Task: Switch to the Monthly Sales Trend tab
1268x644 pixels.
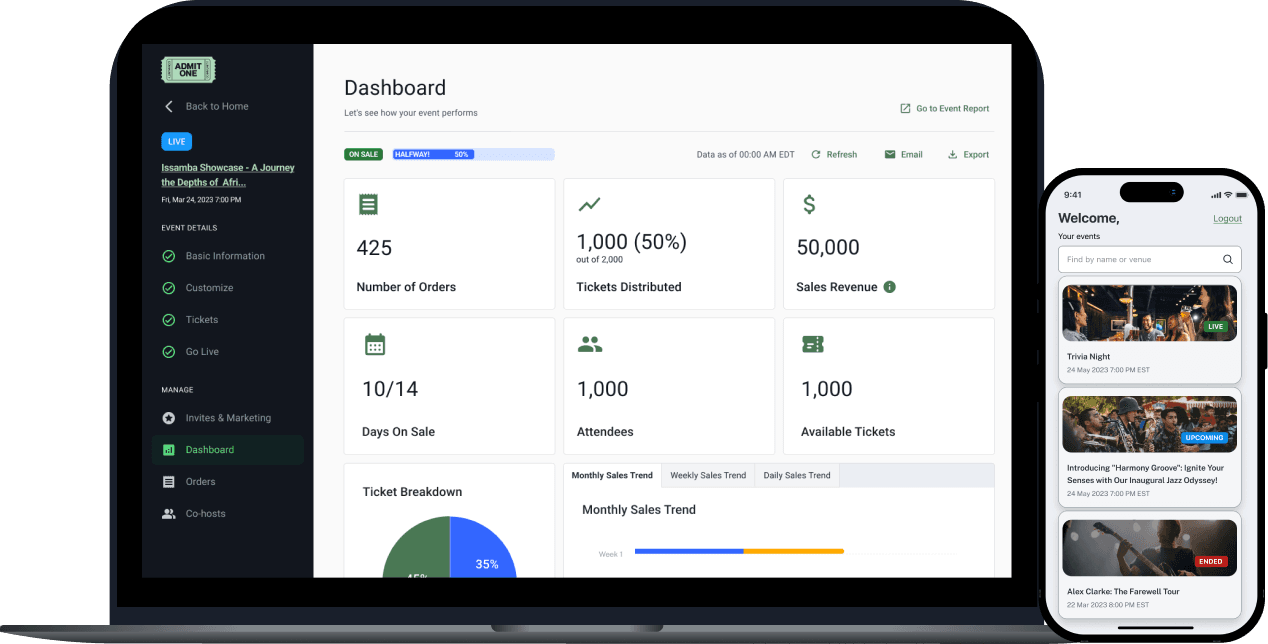Action: (x=612, y=475)
